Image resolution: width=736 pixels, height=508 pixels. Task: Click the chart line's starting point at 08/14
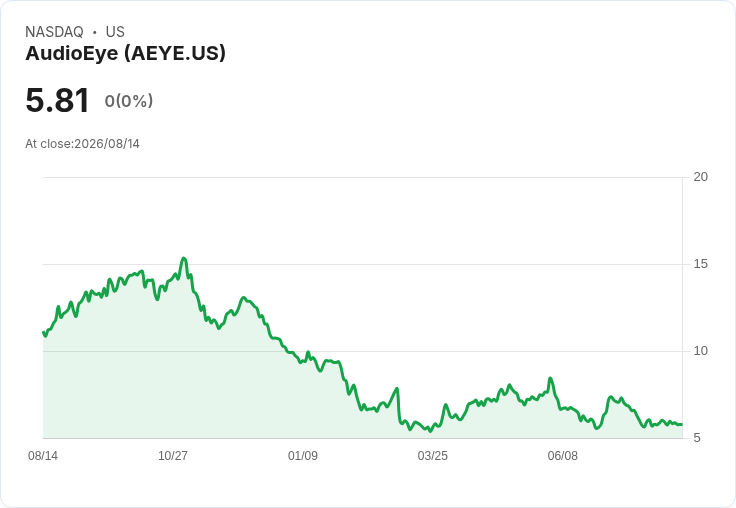(x=44, y=332)
